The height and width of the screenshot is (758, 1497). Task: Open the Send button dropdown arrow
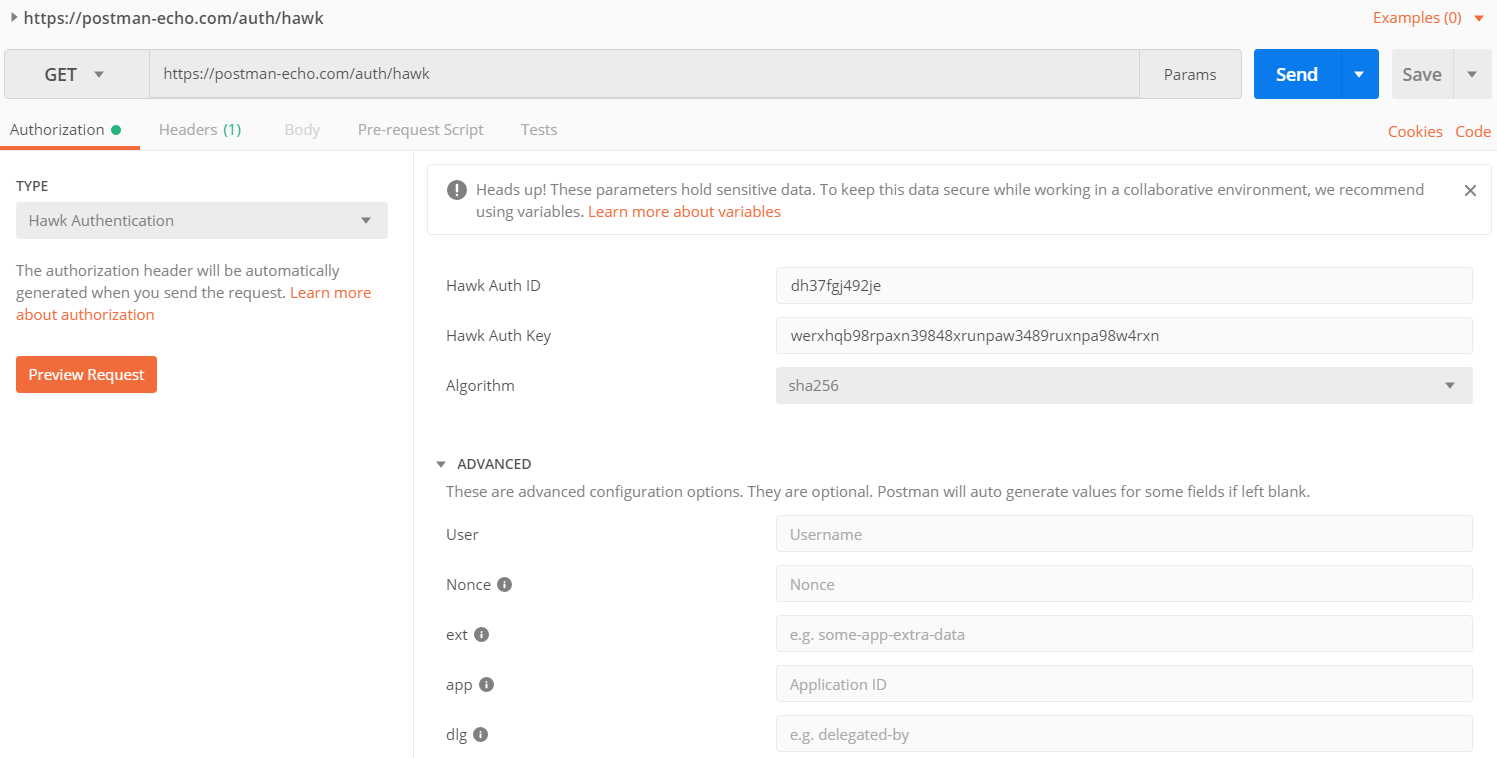(1359, 74)
